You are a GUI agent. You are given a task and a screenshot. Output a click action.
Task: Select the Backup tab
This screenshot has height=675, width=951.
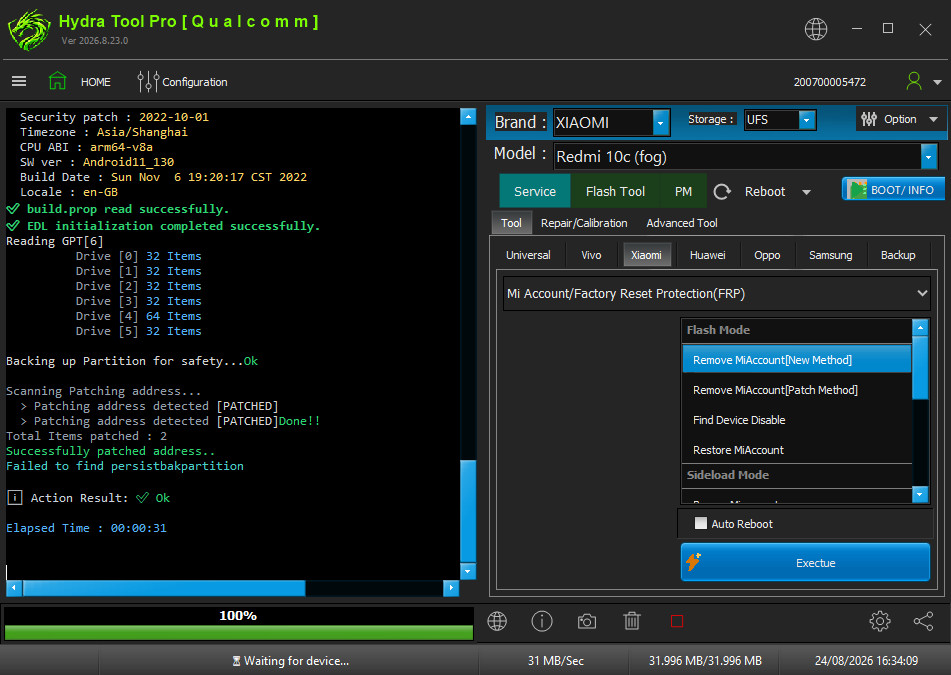pyautogui.click(x=898, y=255)
